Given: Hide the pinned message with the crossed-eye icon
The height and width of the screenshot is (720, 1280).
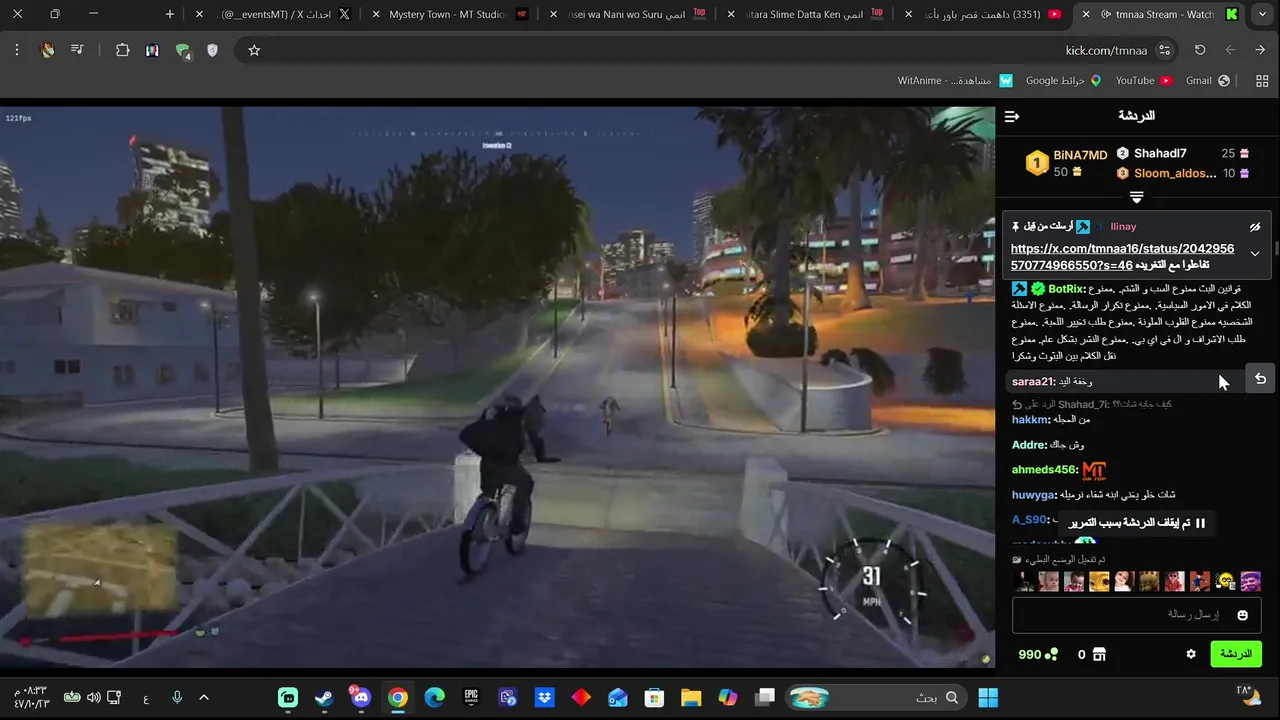Looking at the screenshot, I should coord(1255,227).
